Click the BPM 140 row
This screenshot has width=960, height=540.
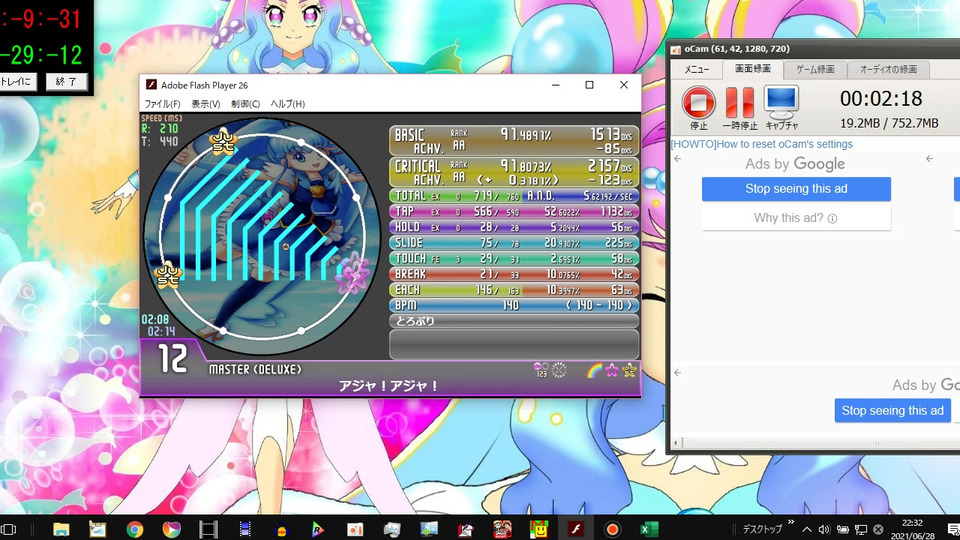514,305
